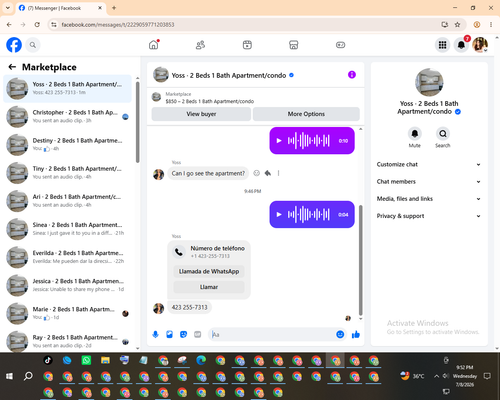The width and height of the screenshot is (500, 400).
Task: Open the Friends icon in top navigation
Action: [x=200, y=45]
